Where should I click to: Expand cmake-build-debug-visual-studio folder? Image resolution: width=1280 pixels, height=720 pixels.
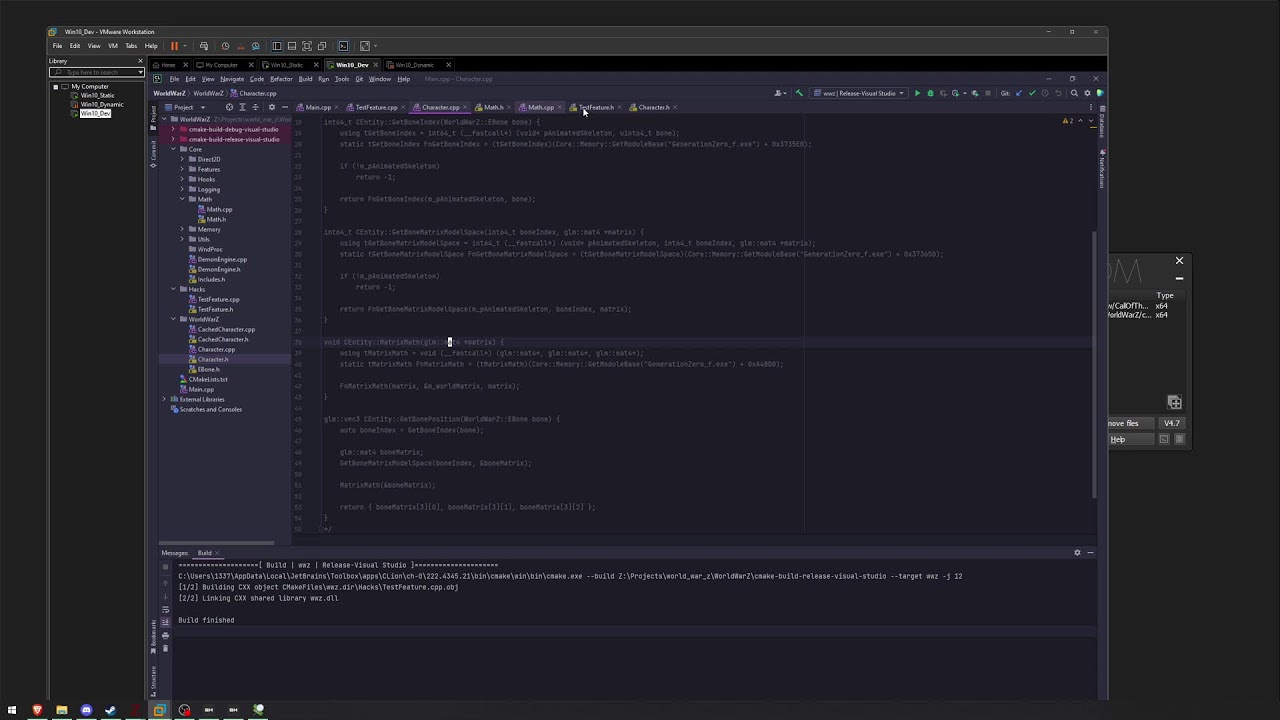pyautogui.click(x=173, y=129)
